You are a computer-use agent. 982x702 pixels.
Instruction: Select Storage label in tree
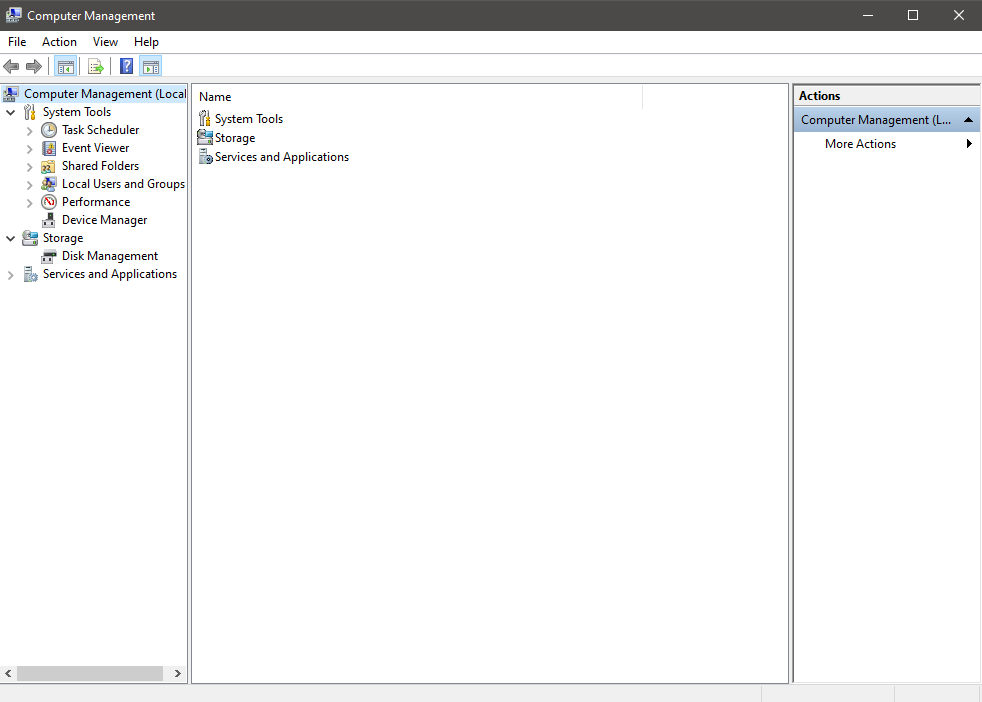(x=63, y=238)
